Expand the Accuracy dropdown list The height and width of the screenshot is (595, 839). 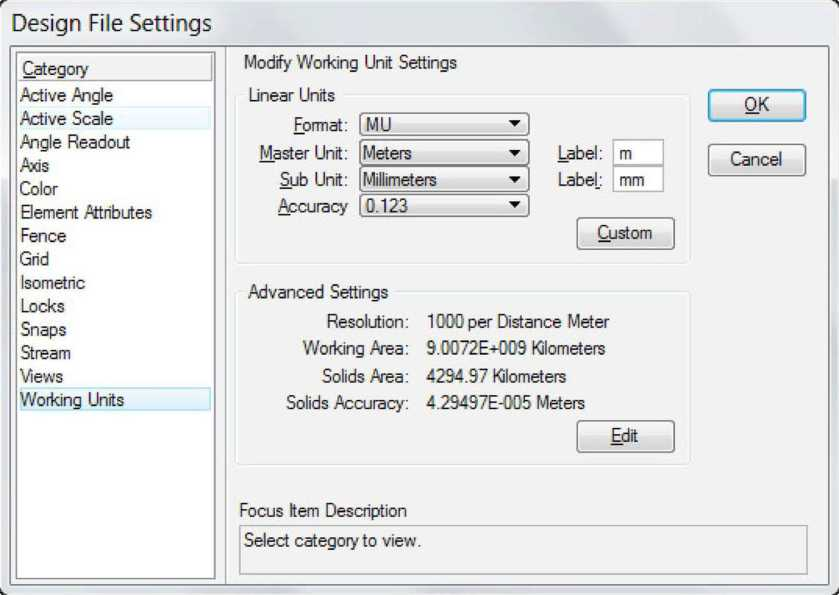443,206
